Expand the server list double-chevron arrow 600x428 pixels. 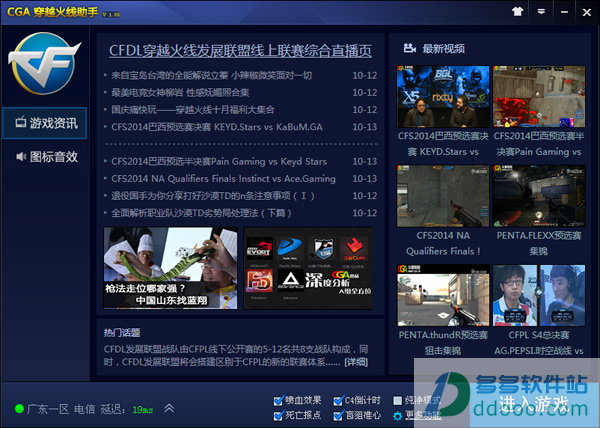(169, 409)
